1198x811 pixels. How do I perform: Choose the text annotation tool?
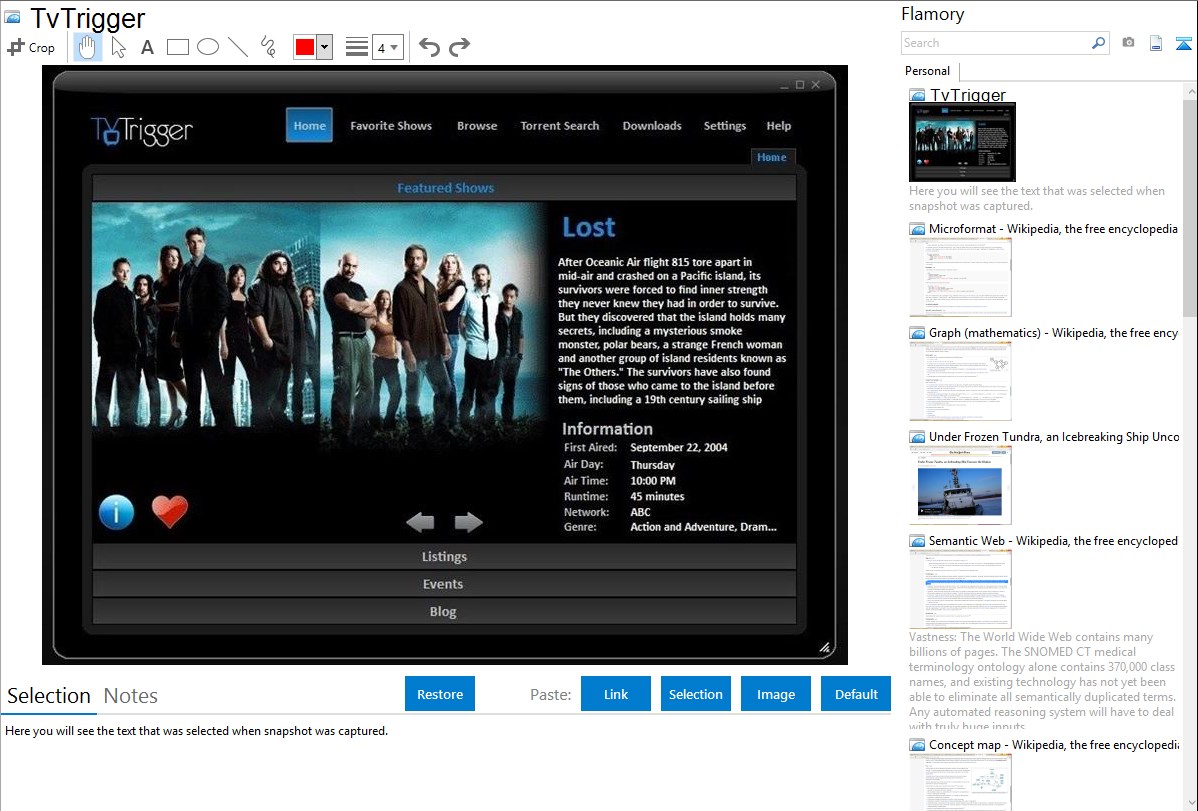[x=147, y=47]
